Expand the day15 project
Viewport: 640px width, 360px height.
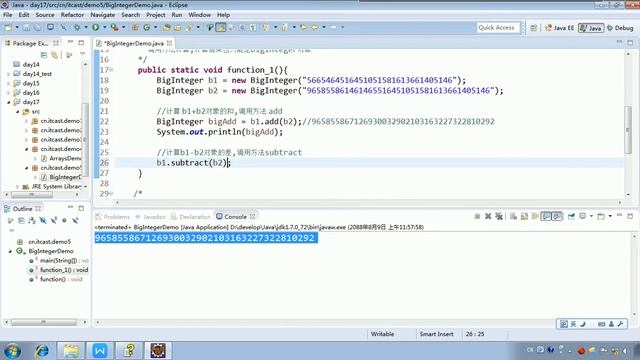pos(9,83)
